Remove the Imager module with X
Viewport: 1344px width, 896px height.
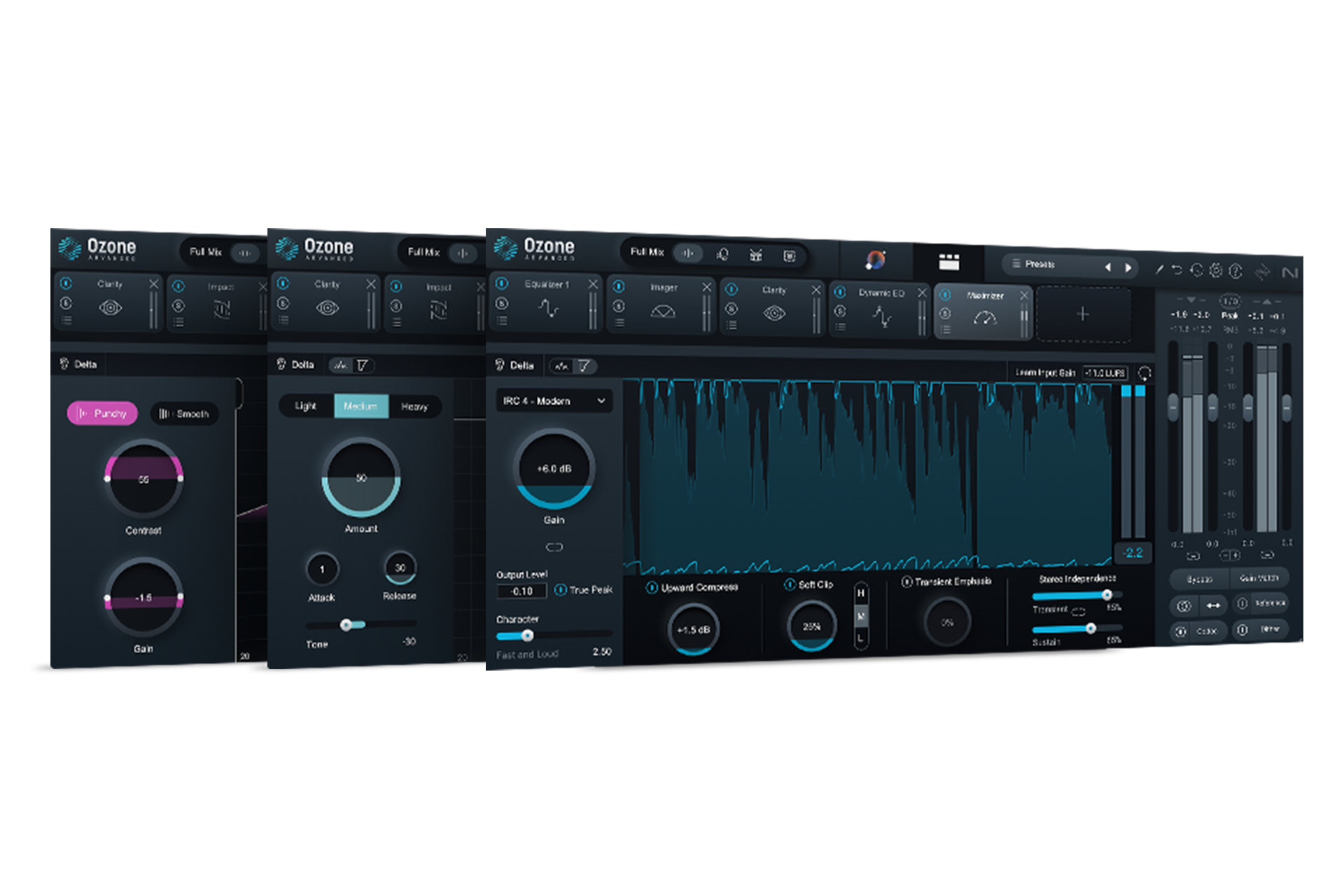click(x=707, y=287)
